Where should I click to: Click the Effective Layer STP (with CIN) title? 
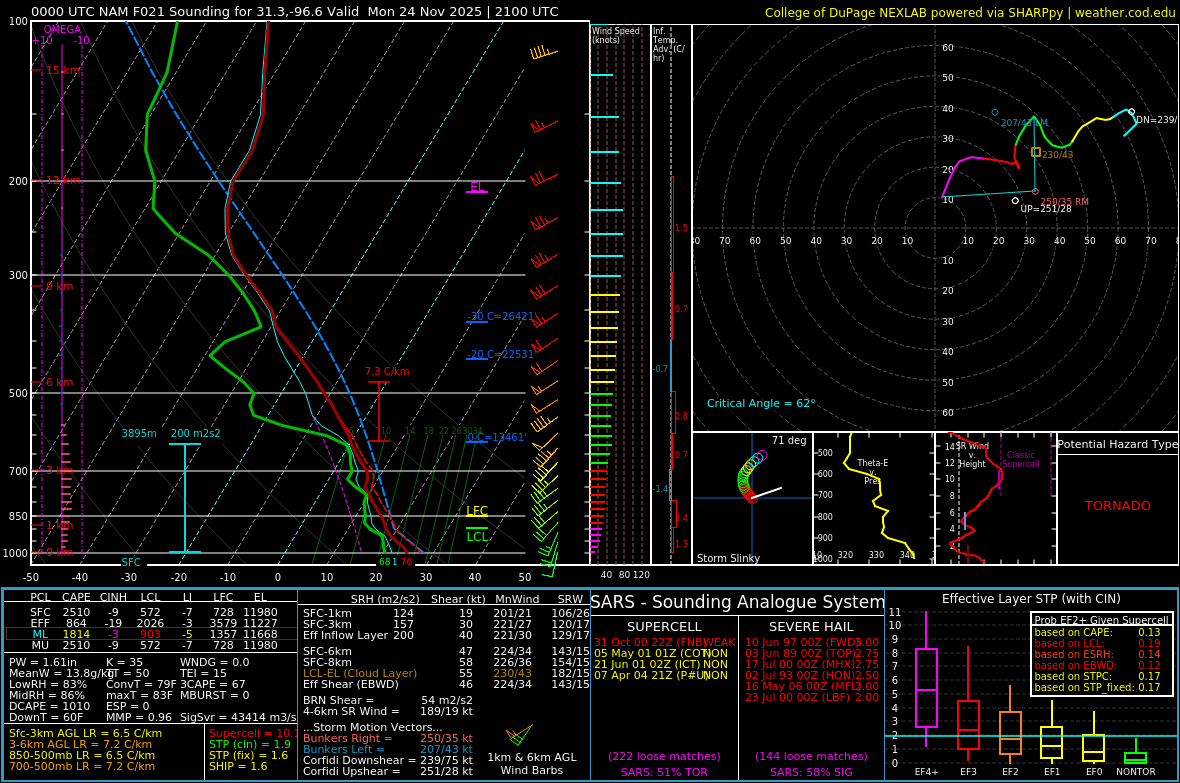pos(1031,599)
